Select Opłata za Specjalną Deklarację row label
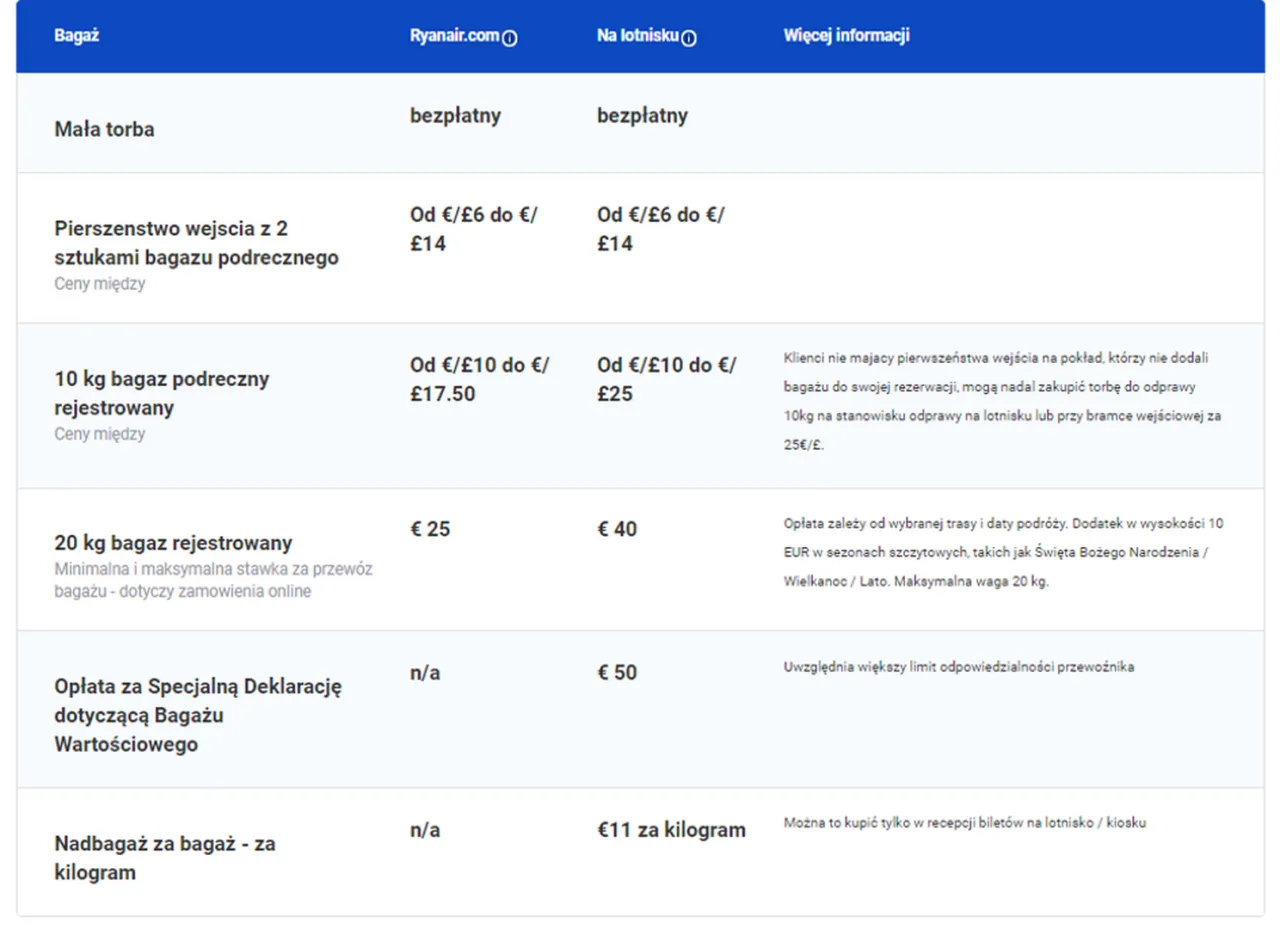Screen dimensions: 1280x929 pyautogui.click(x=196, y=715)
